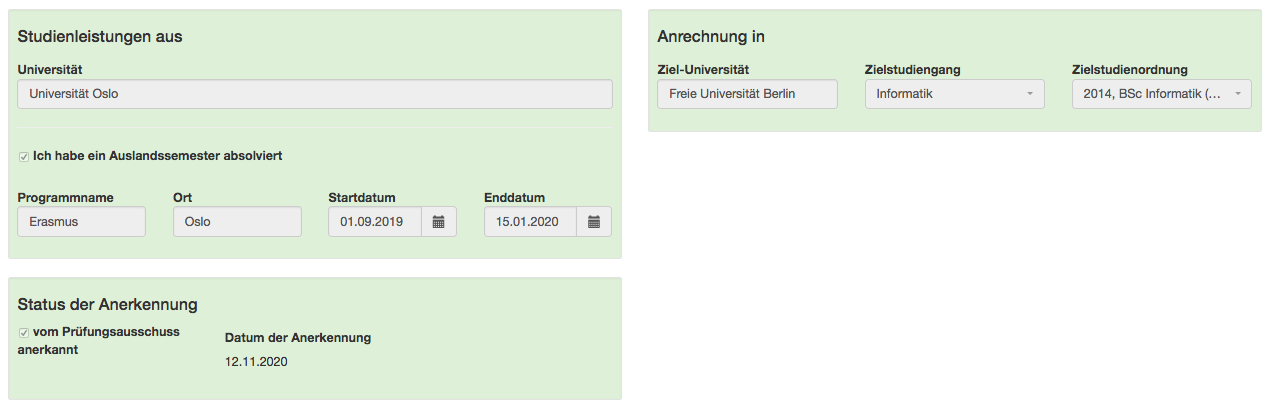Expand the Zielstudienordnung dropdown showing 2014, BSc Informatik
Viewport: 1268px width, 410px height.
click(x=1161, y=94)
